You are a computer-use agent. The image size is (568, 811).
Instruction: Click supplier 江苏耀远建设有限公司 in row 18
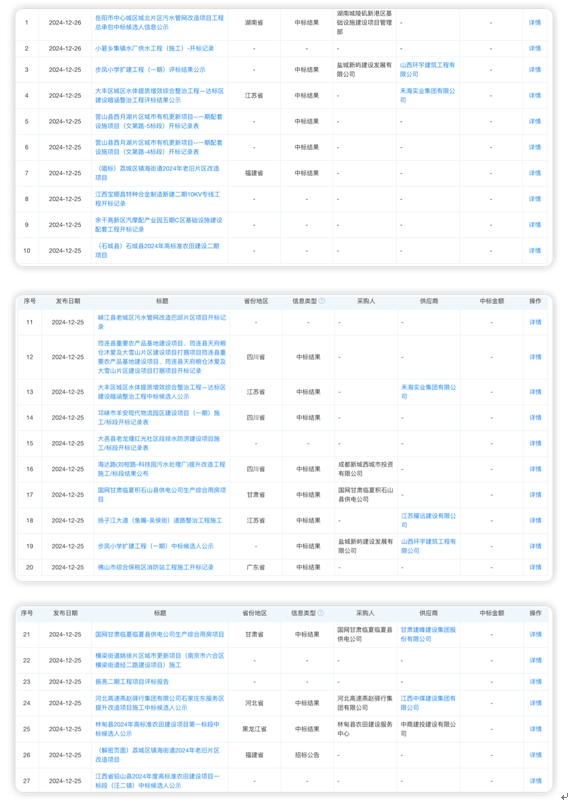[428, 520]
